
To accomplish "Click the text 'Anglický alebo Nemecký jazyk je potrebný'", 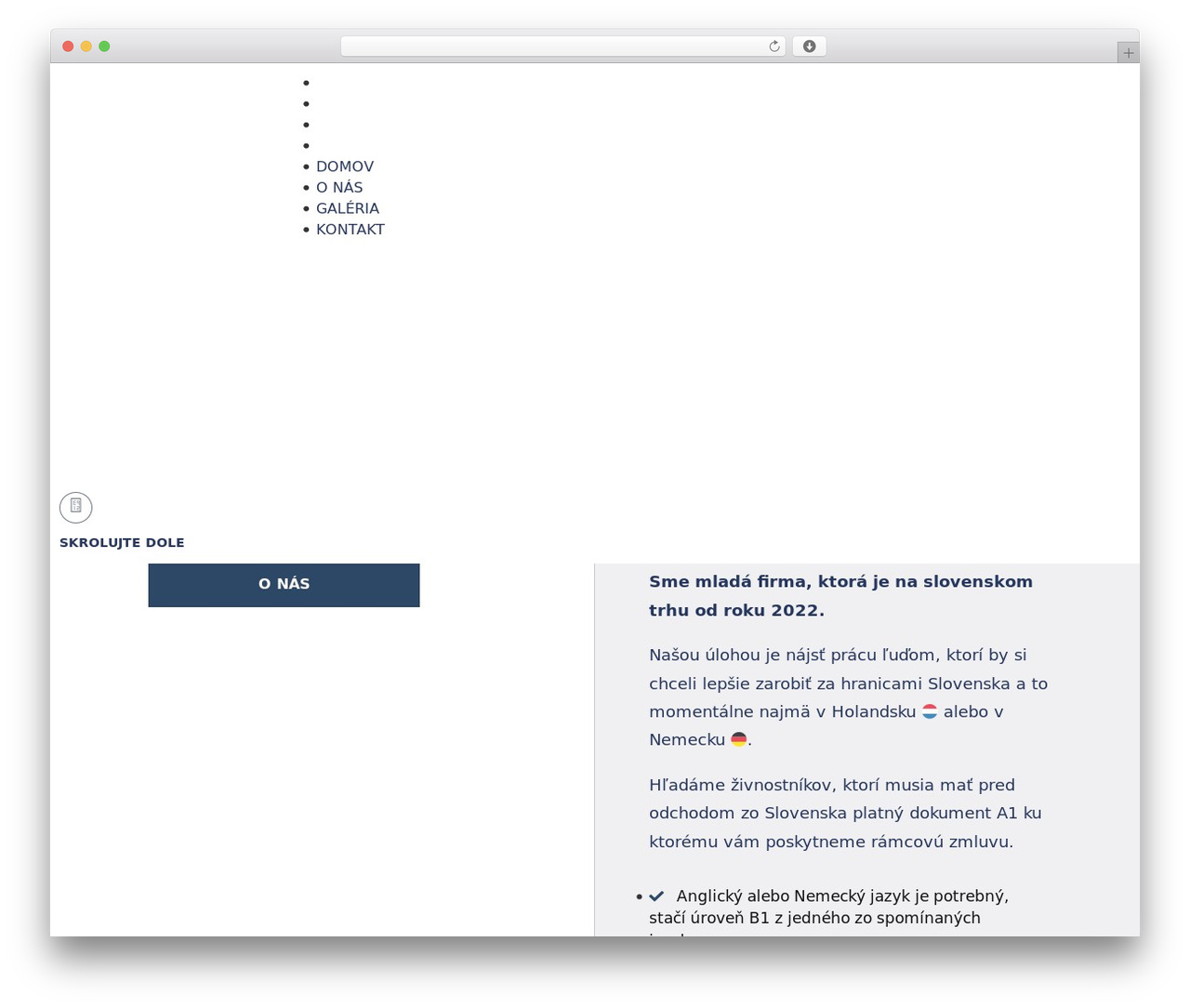I will pos(842,896).
